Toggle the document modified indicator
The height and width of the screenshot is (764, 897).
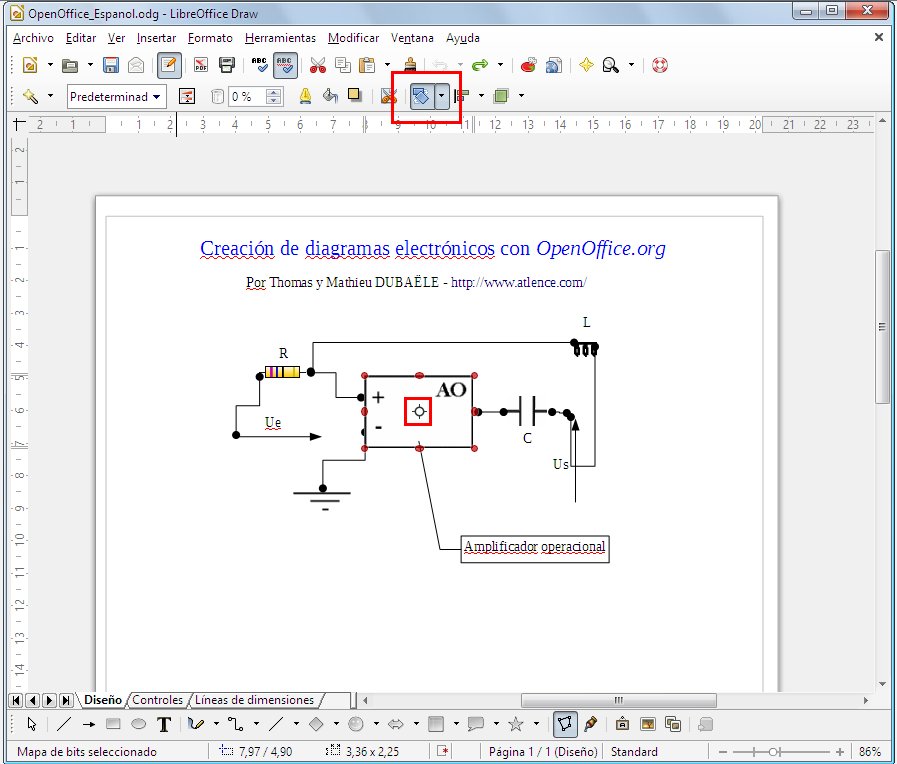pyautogui.click(x=443, y=751)
